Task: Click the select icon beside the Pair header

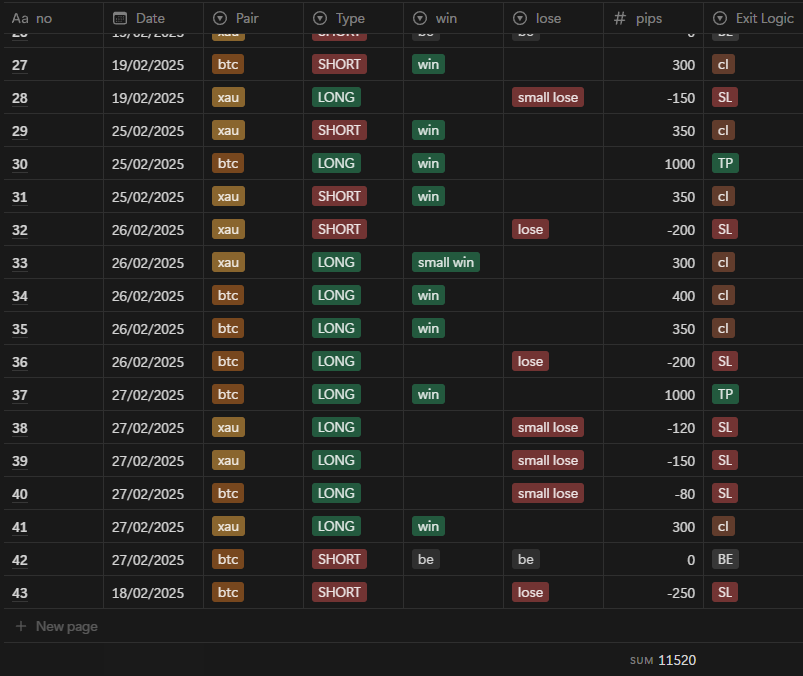Action: pyautogui.click(x=220, y=18)
